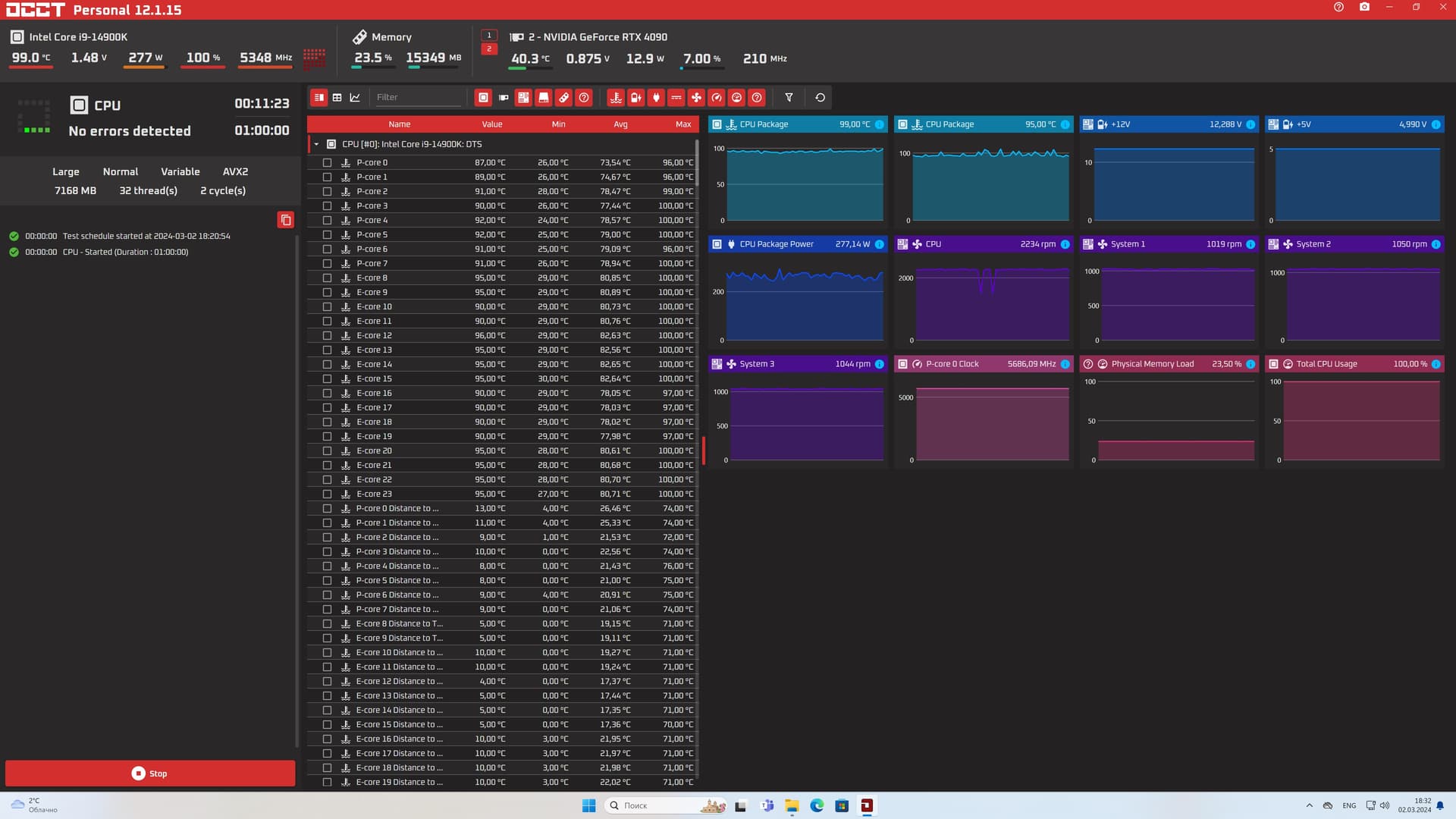Select GPU number 1 tab
Image resolution: width=1456 pixels, height=819 pixels.
click(489, 35)
